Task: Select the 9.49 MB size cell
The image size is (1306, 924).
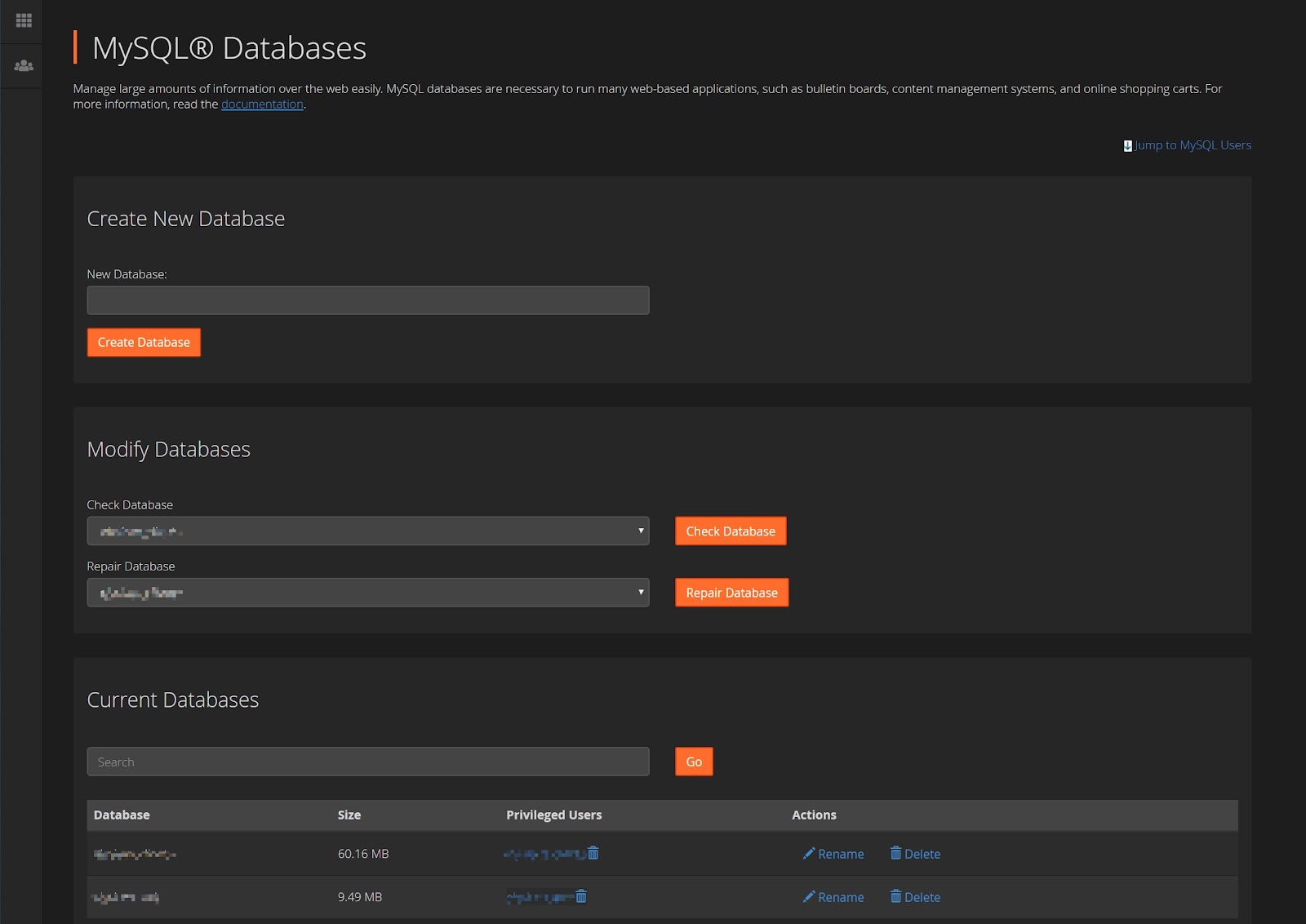Action: 360,897
